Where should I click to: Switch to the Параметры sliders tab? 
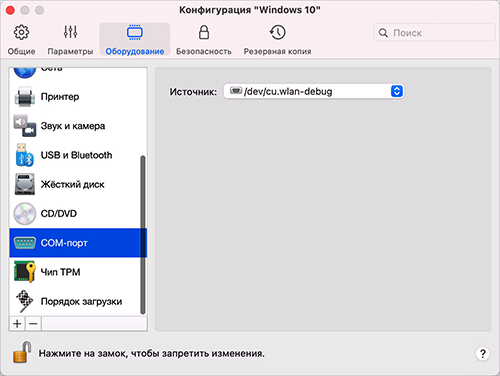(70, 39)
